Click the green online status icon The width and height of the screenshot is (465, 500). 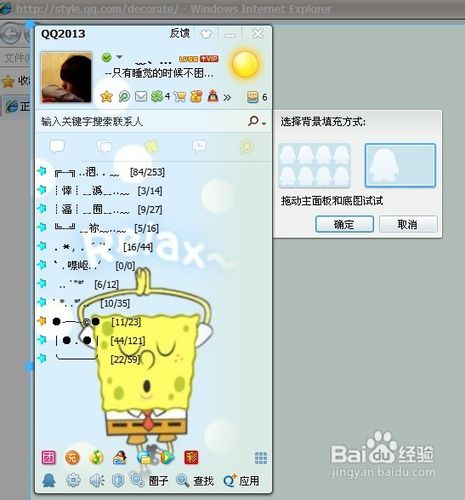(107, 57)
